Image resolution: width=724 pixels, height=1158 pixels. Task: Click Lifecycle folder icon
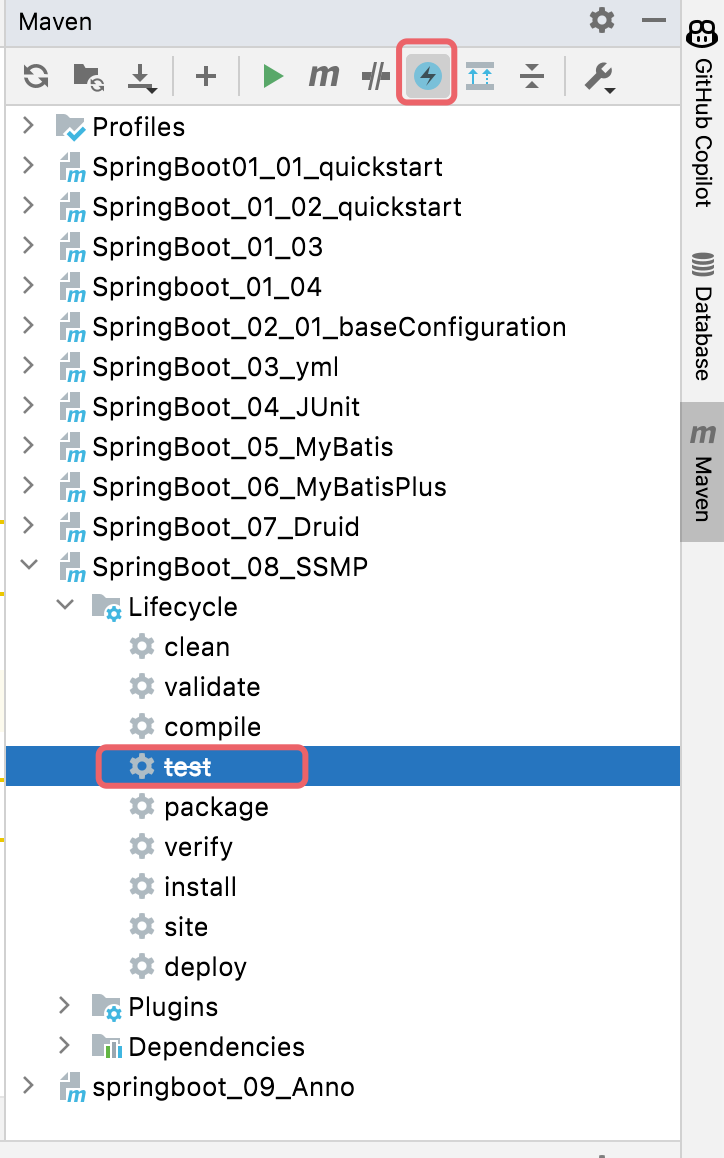point(106,607)
